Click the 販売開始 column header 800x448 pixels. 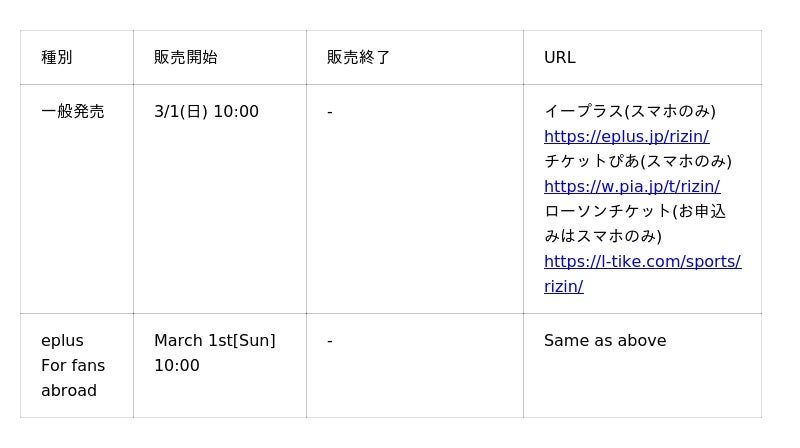click(186, 57)
